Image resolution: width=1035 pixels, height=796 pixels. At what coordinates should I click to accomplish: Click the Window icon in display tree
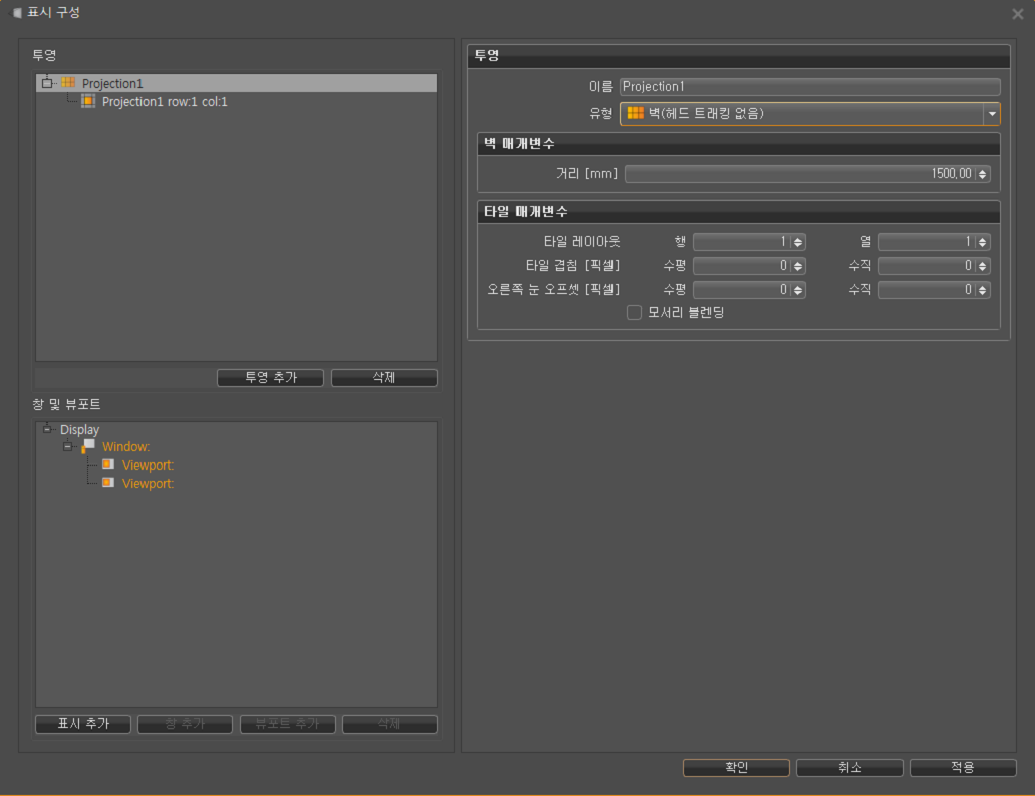coord(88,446)
